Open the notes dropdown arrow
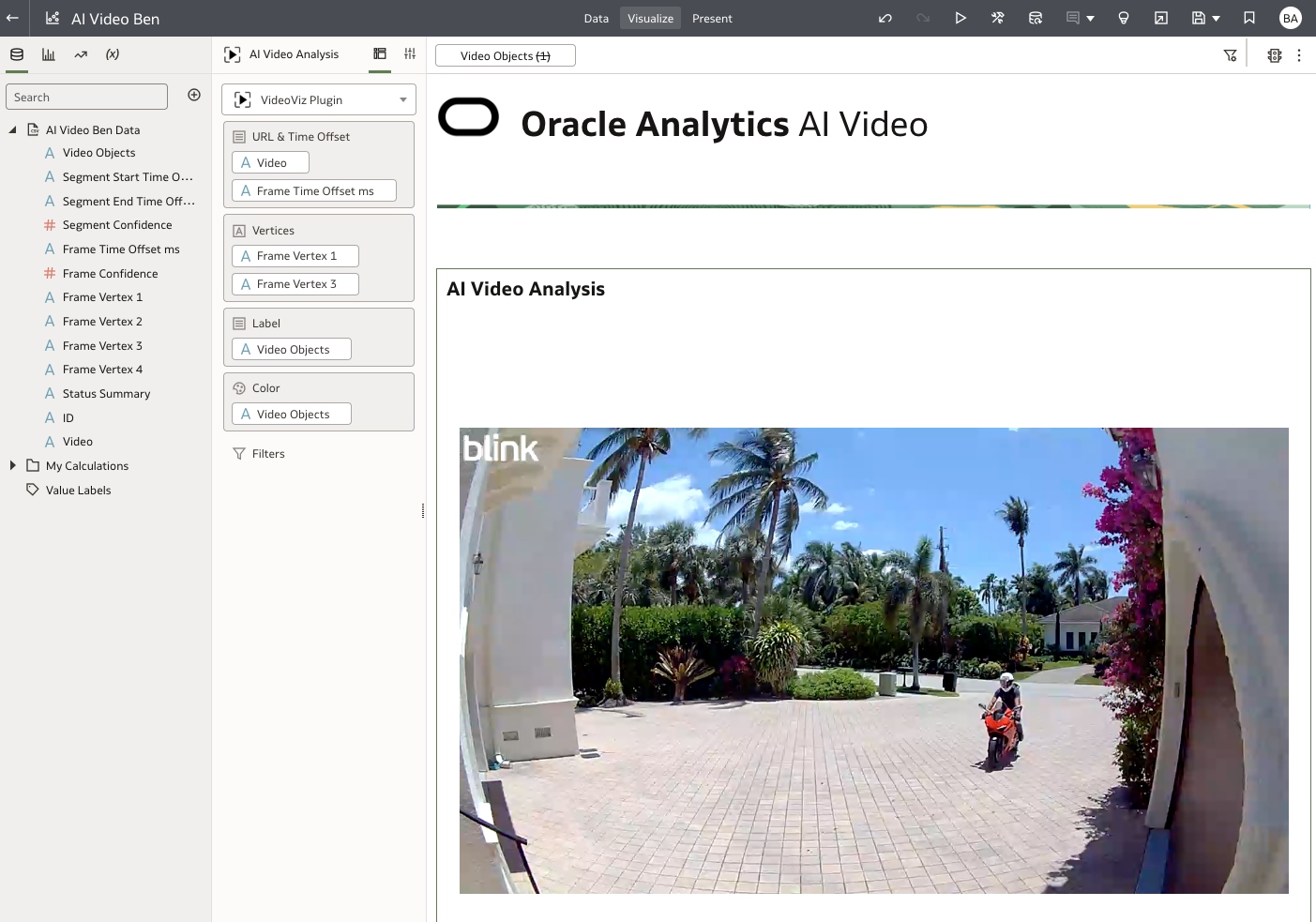Viewport: 1316px width, 922px height. point(1090,19)
